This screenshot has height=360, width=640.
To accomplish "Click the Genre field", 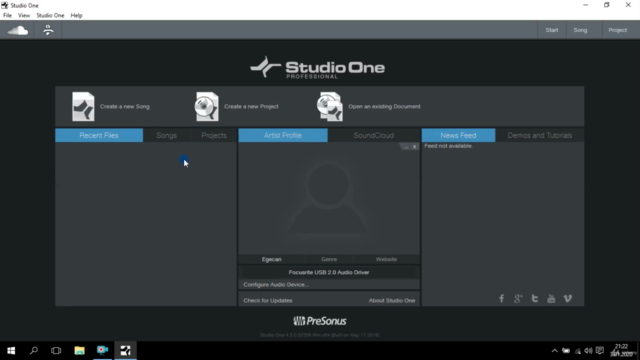I will point(329,259).
